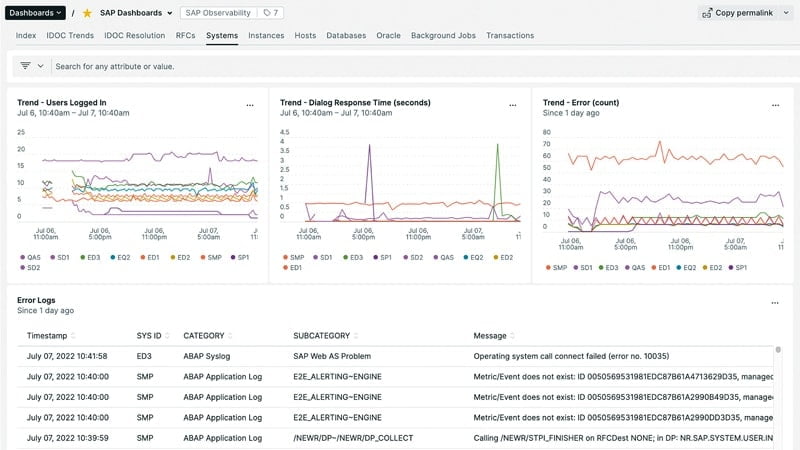800x450 pixels.
Task: Toggle the QAS series in Users Logged In legend
Action: tap(34, 257)
